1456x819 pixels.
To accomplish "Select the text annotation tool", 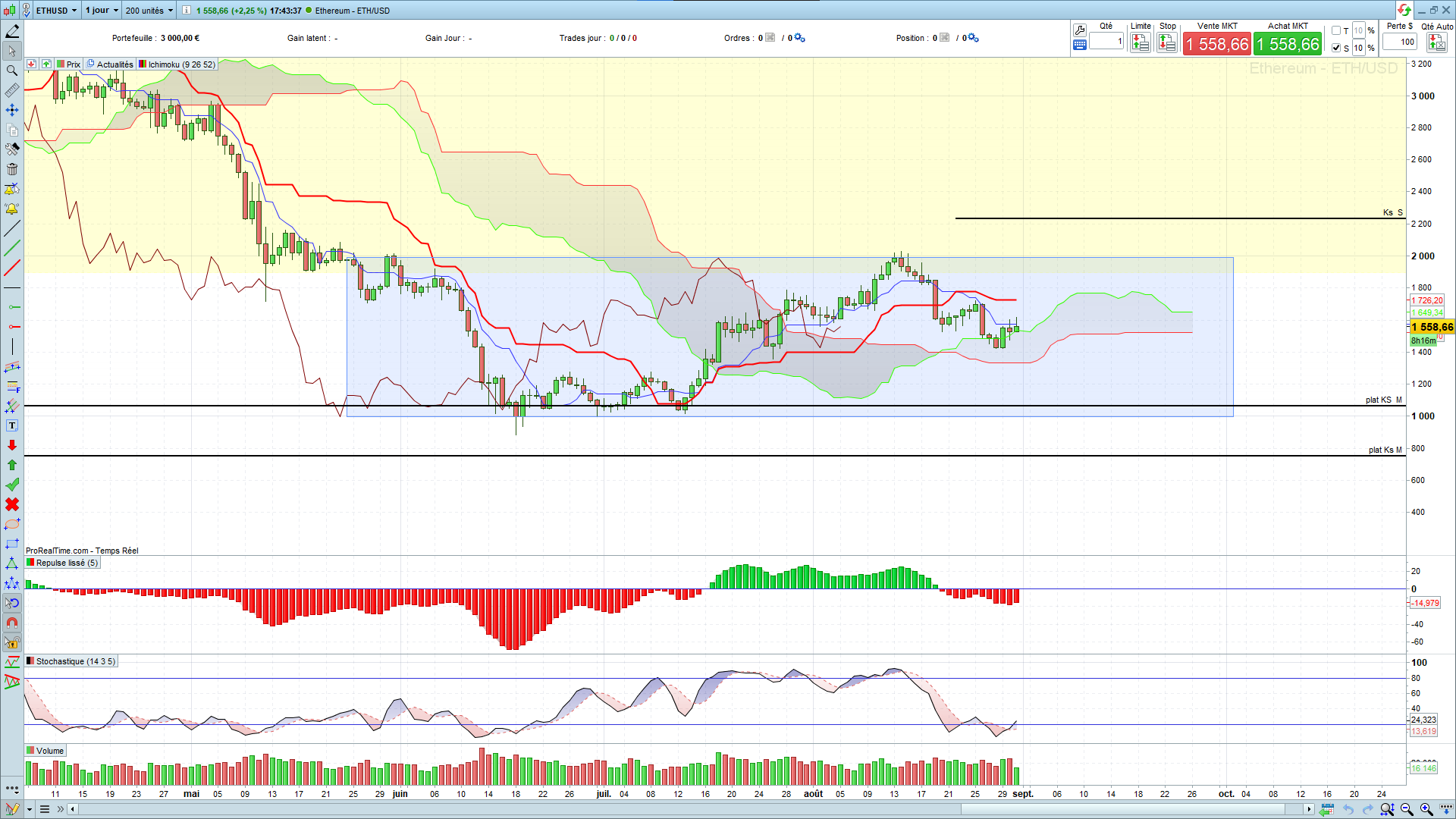I will (x=12, y=425).
